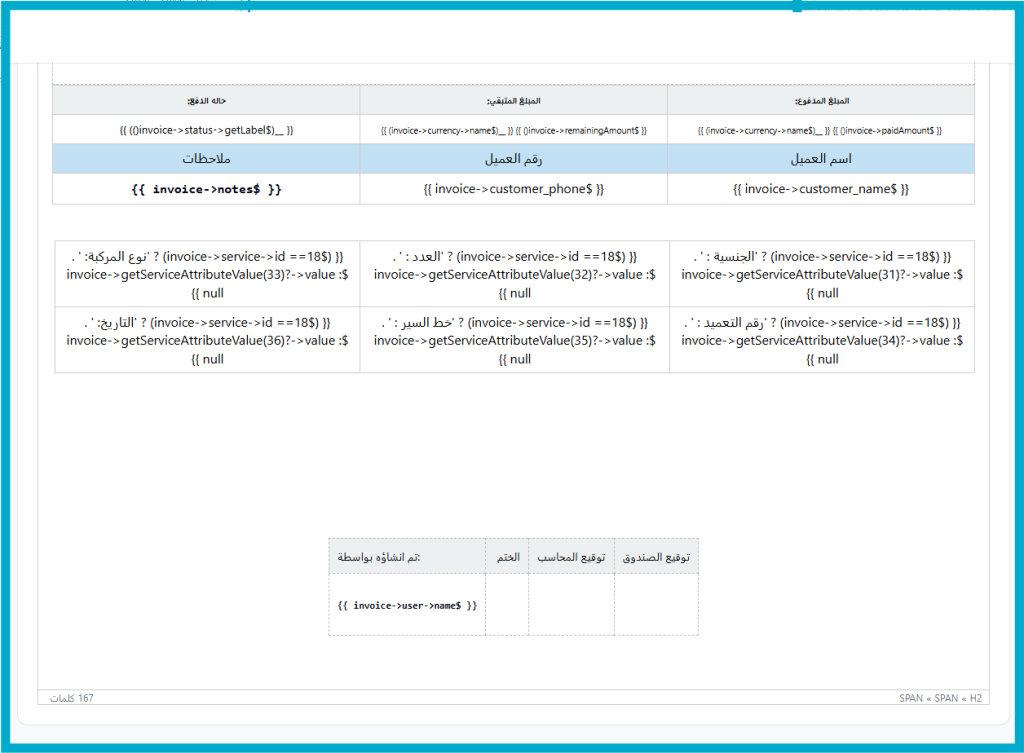1024x753 pixels.
Task: Click the empty cell under توقيع الصندوق
Action: tap(656, 604)
